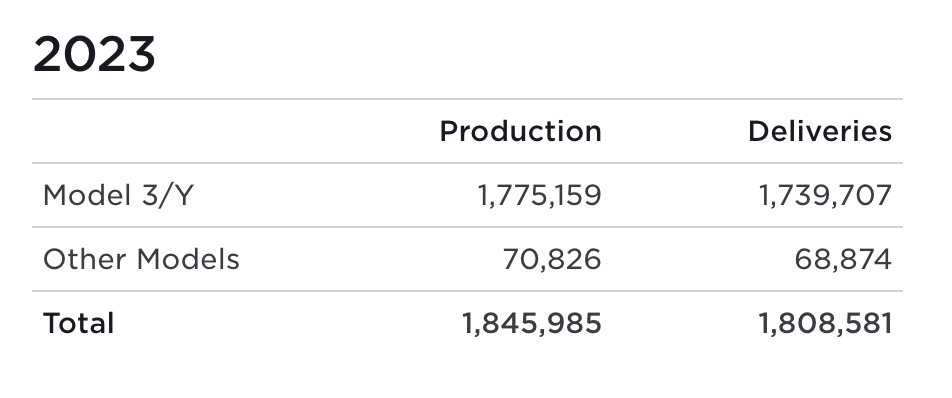
Task: Click the 2023 heading
Action: 94,55
